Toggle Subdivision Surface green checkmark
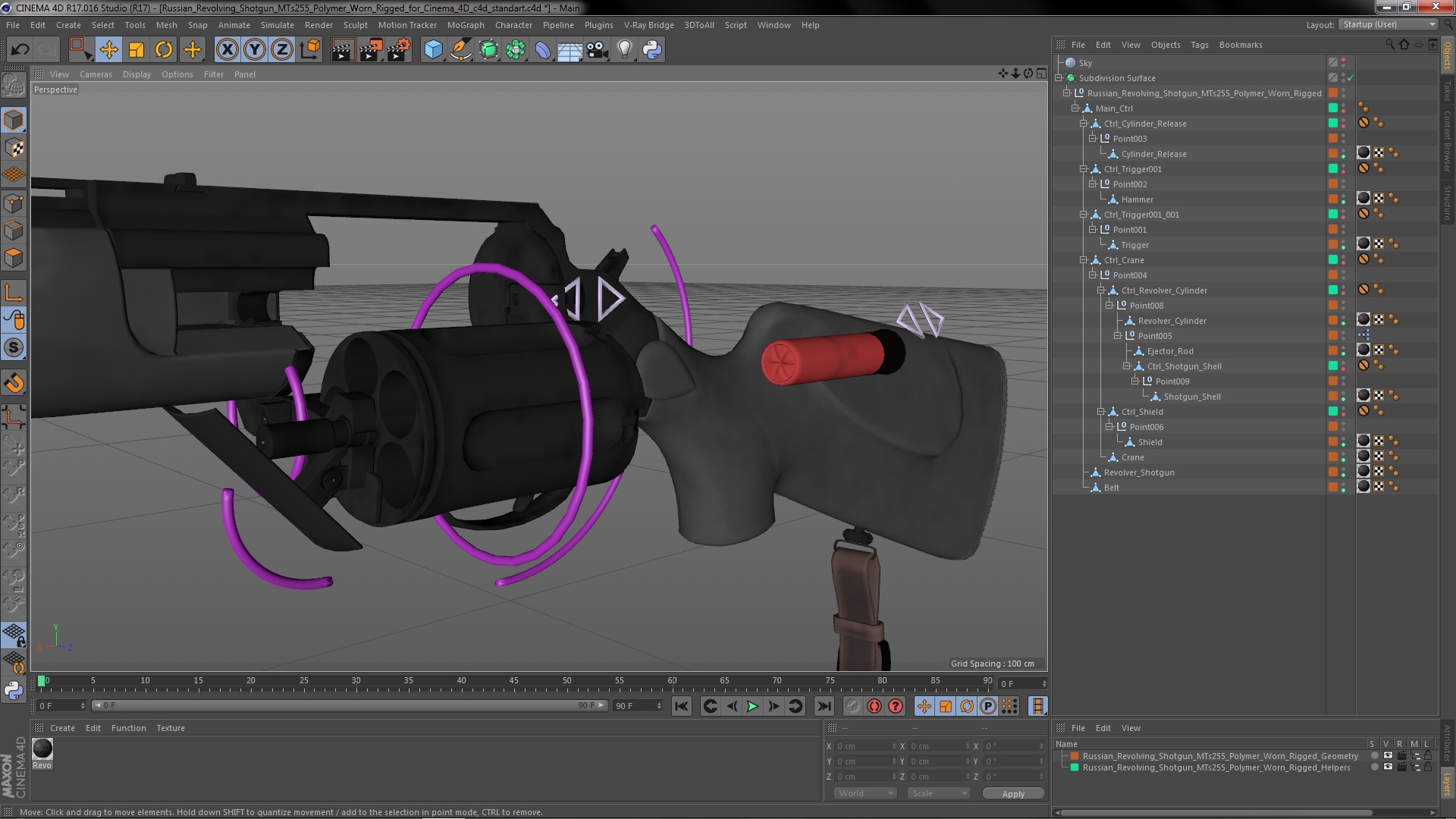The image size is (1456, 819). point(1351,78)
